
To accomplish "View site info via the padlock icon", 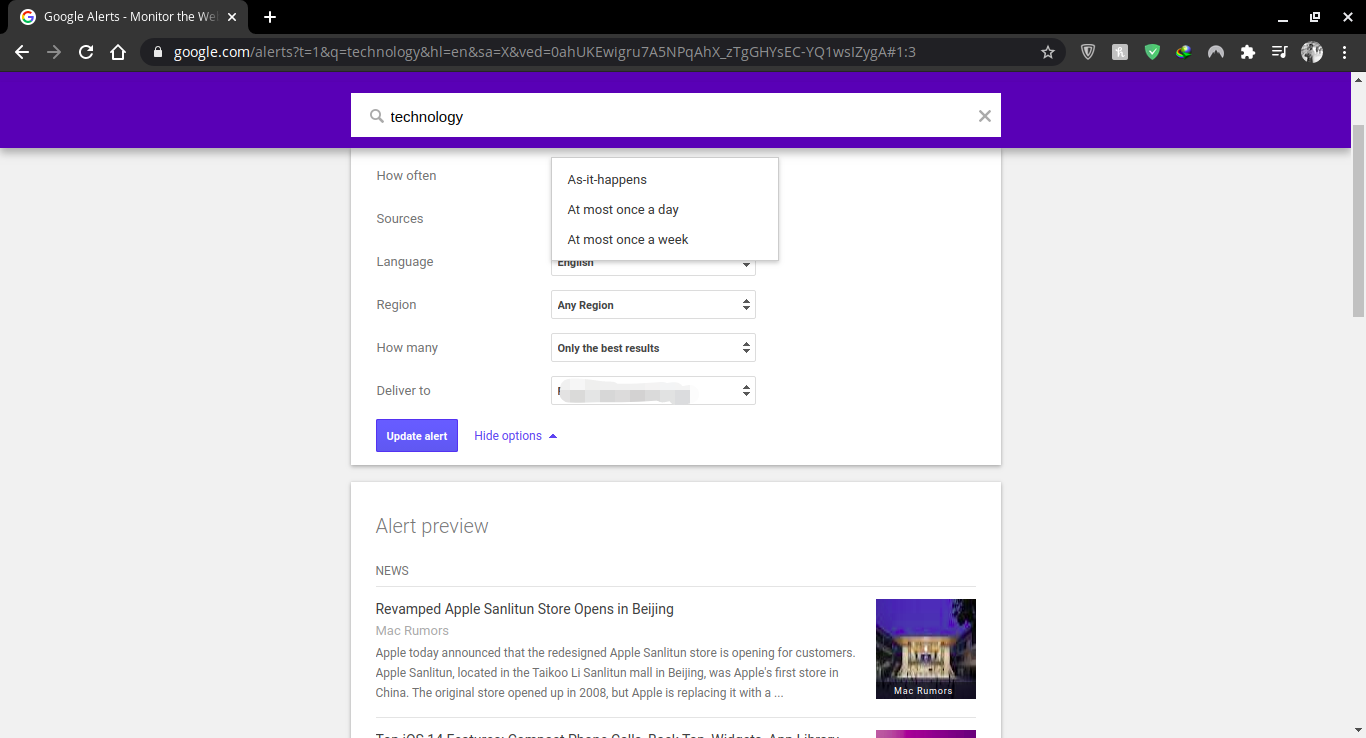I will pyautogui.click(x=158, y=52).
